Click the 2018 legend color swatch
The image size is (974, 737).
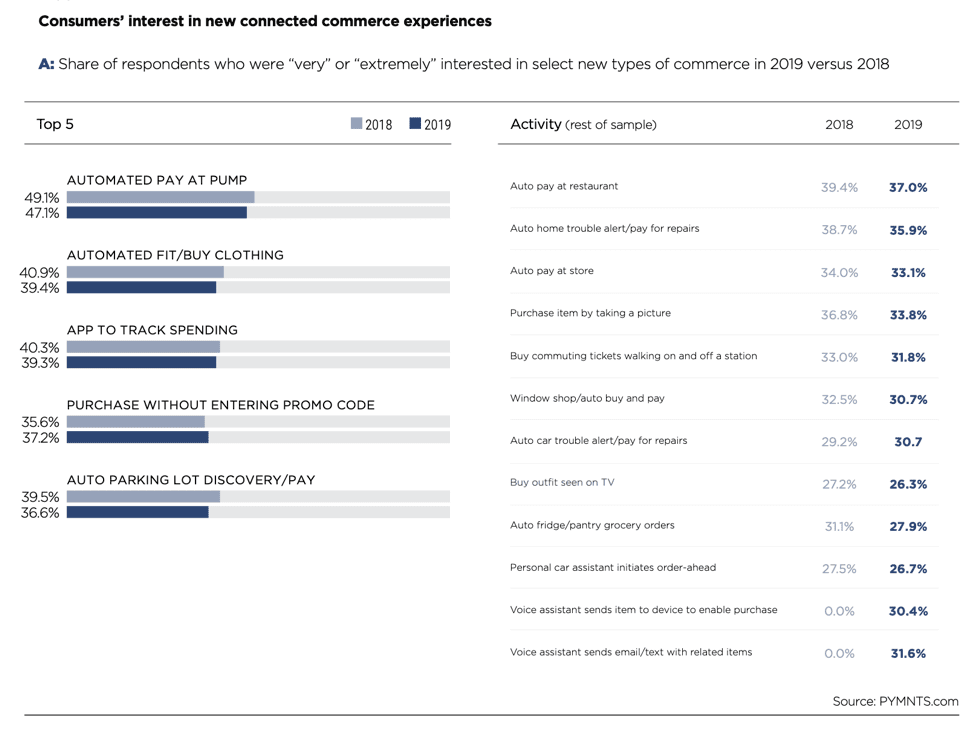coord(357,124)
